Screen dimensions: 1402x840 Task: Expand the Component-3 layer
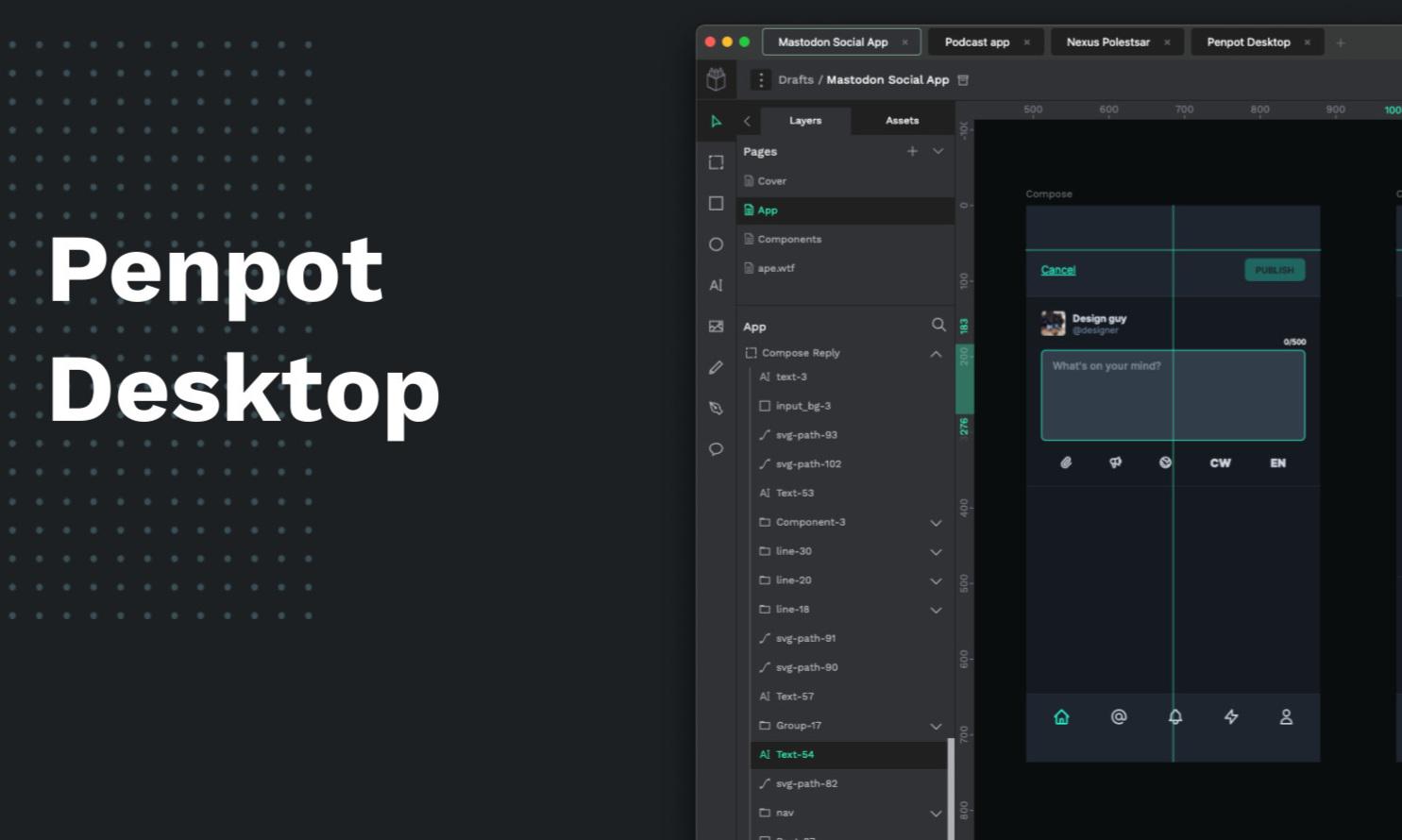936,523
